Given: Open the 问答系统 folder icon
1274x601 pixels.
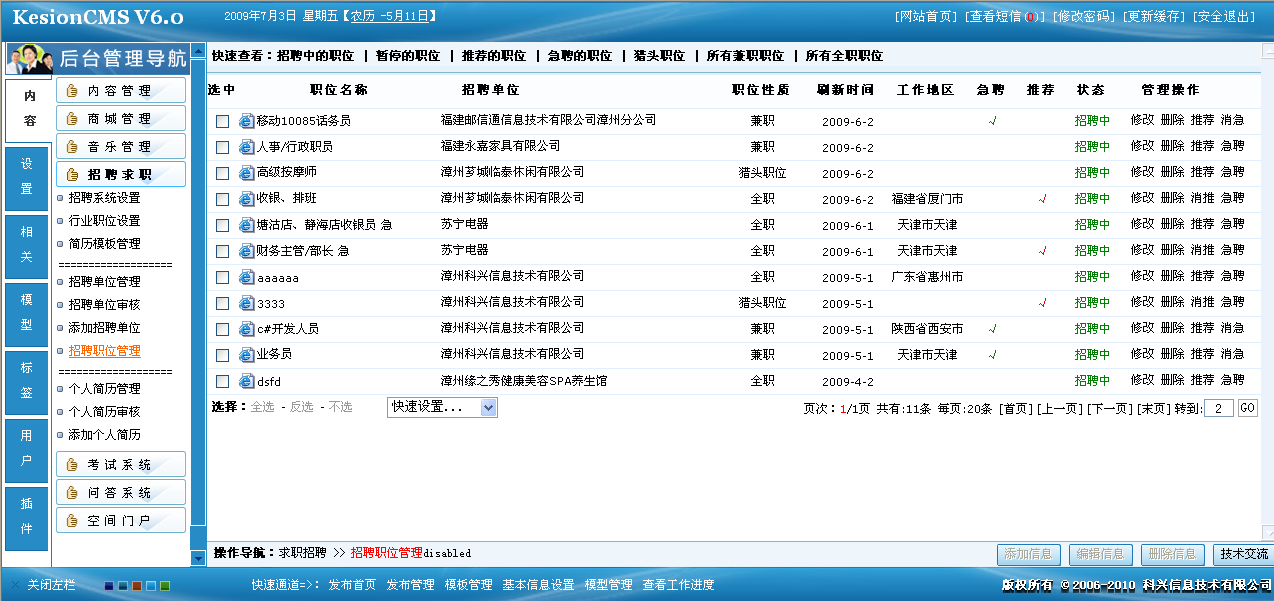Looking at the screenshot, I should (73, 491).
